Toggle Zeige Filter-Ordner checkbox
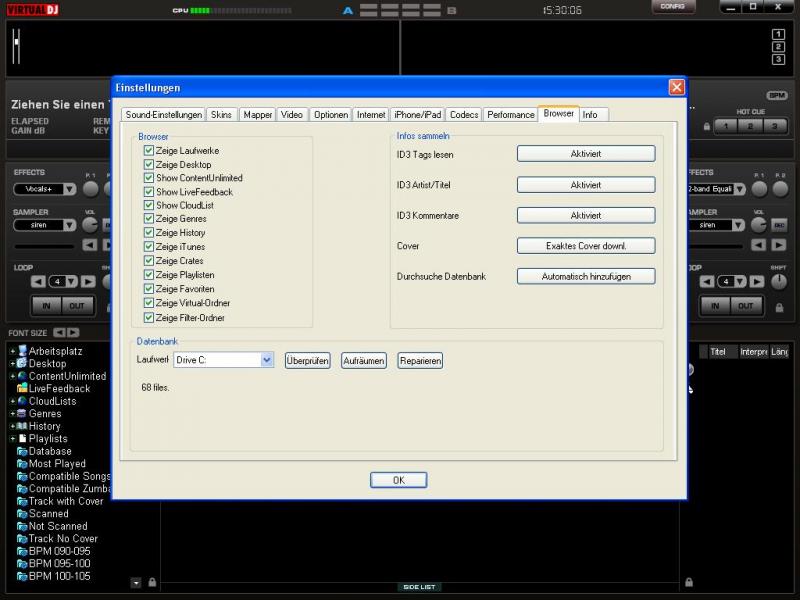Viewport: 800px width, 600px height. click(x=148, y=317)
